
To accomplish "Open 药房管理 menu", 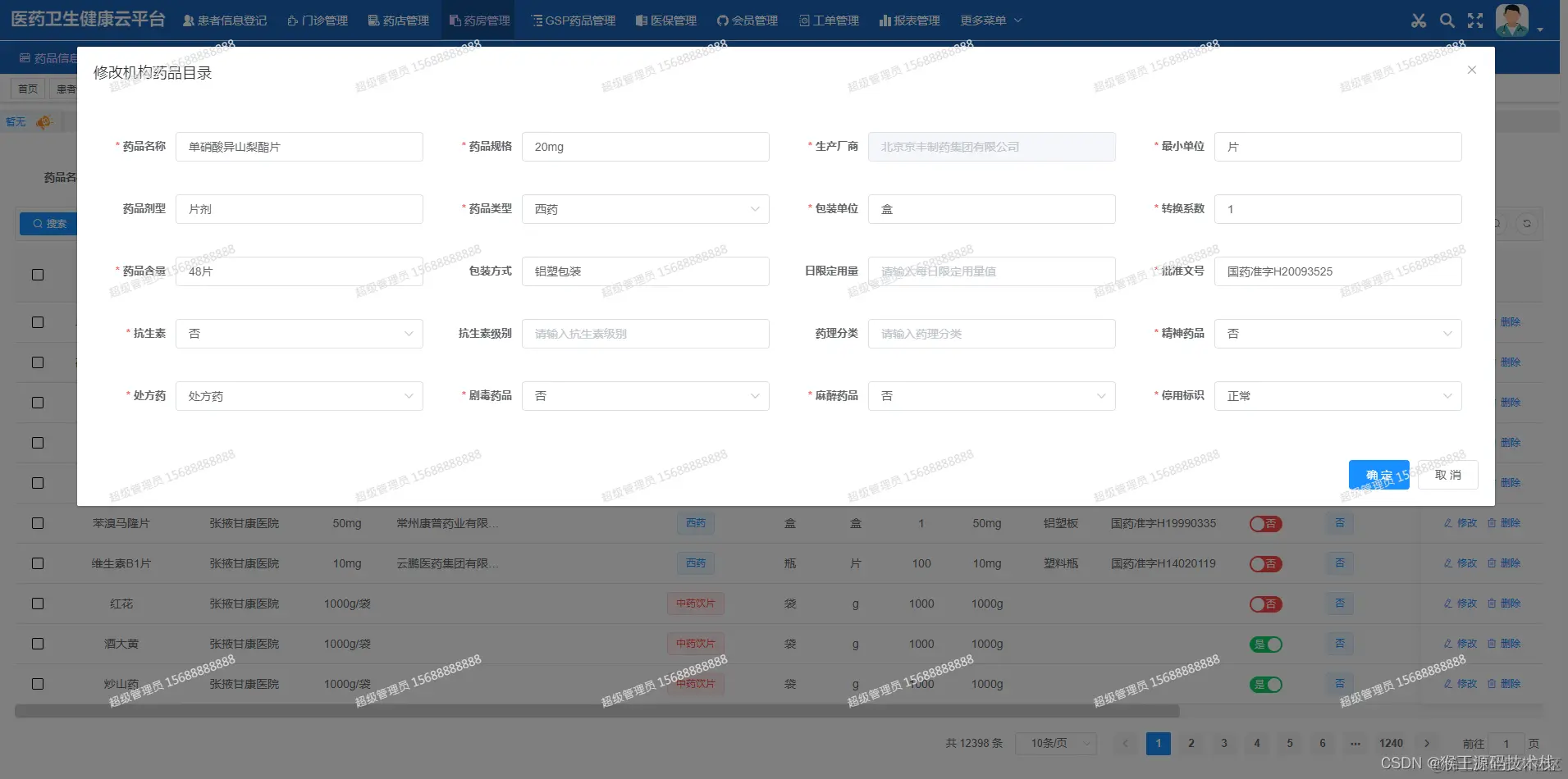I will coord(480,20).
